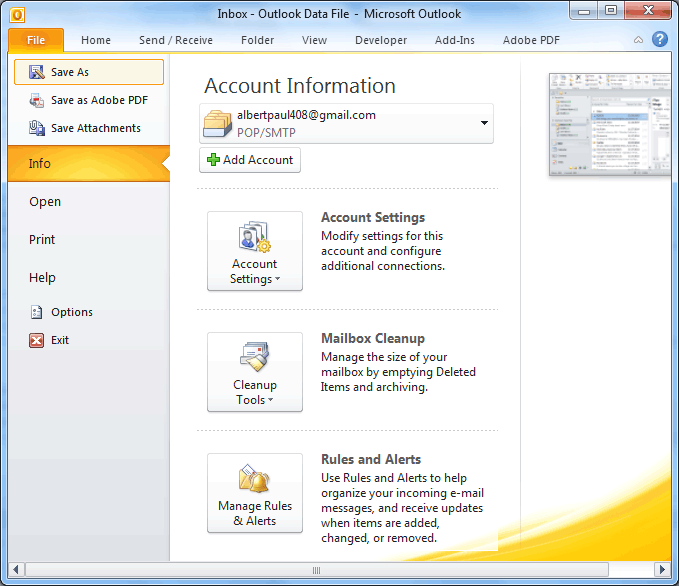Screen dimensions: 679x586
Task: Maximize the Outlook window
Action: [x=611, y=10]
